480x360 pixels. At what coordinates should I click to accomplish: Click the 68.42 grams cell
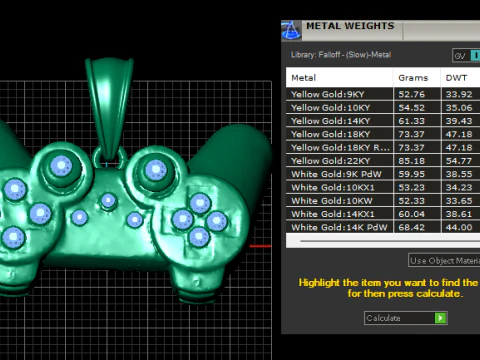tap(417, 228)
